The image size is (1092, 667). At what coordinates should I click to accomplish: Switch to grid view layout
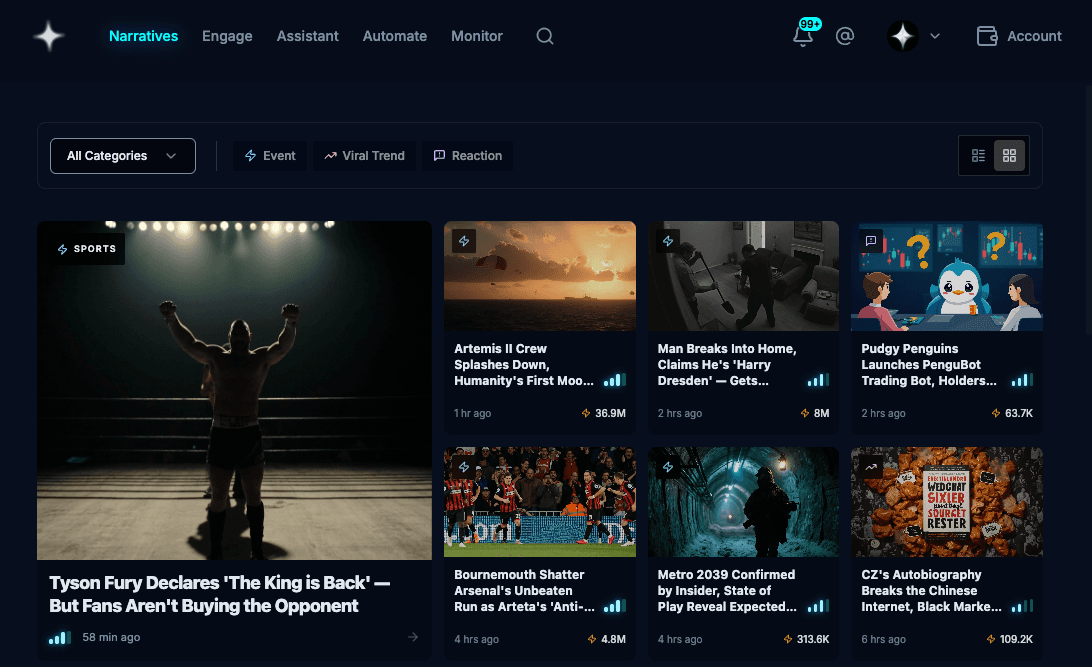point(1009,156)
